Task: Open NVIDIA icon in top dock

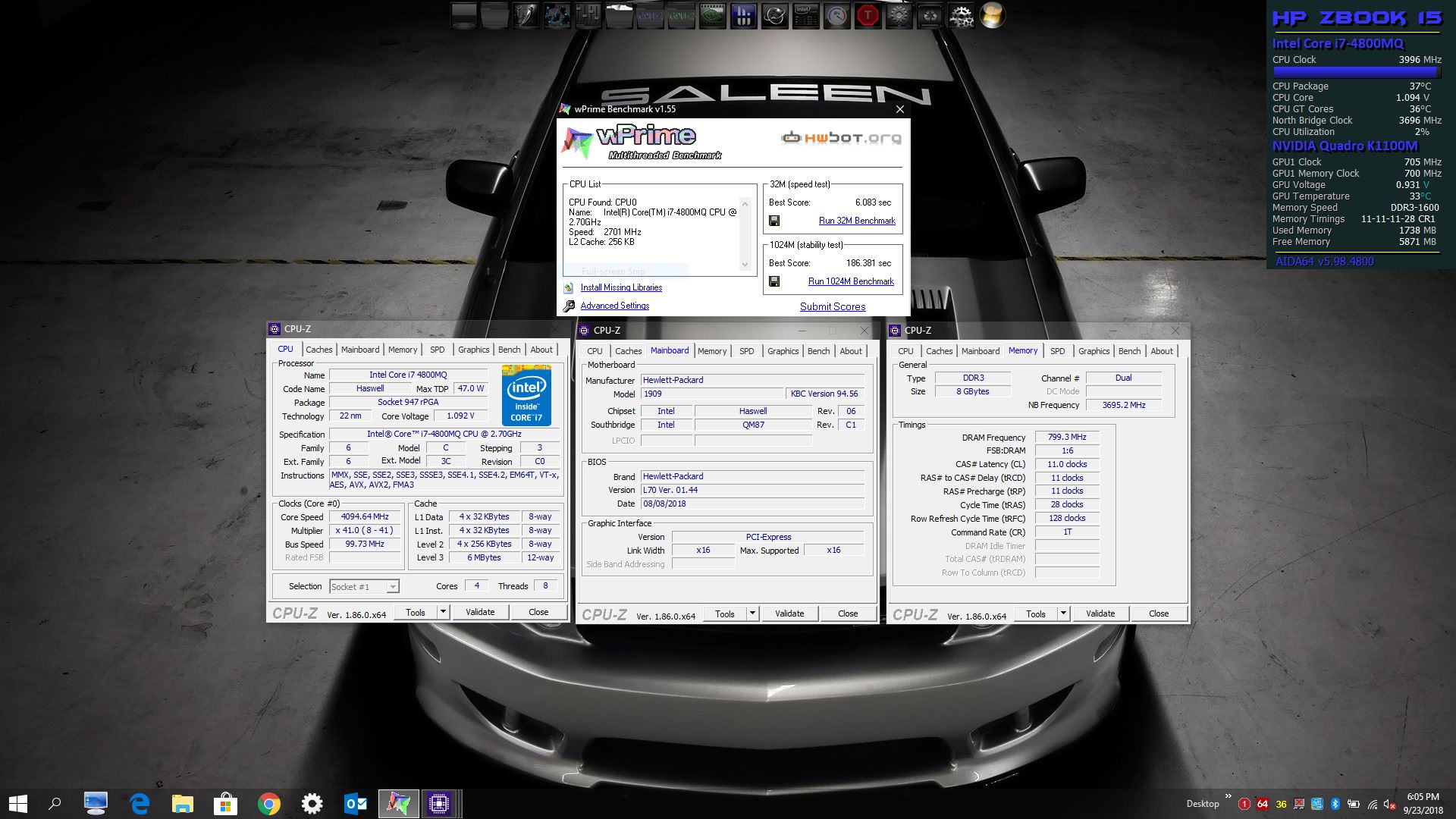Action: click(x=712, y=16)
